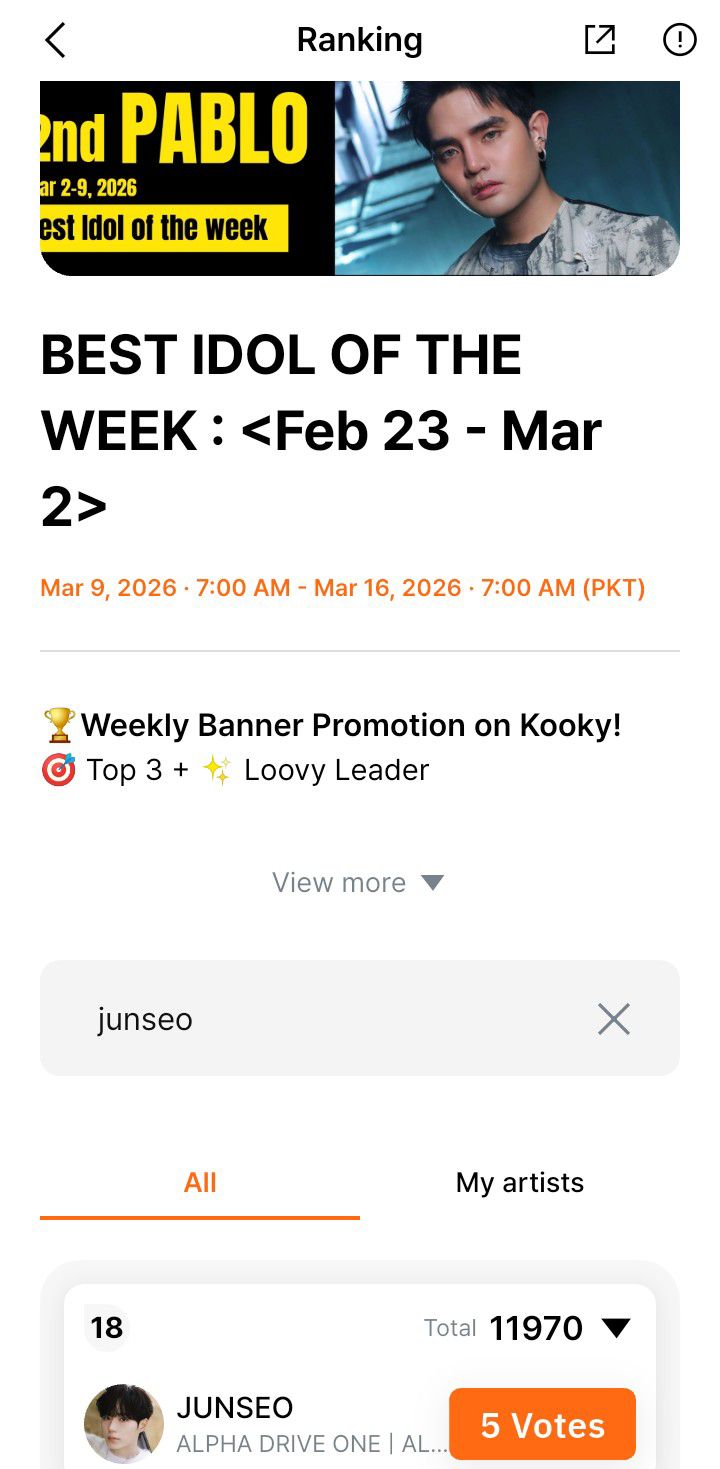Viewport: 720px width, 1469px height.
Task: Open the PABLO promotional banner
Action: click(360, 177)
